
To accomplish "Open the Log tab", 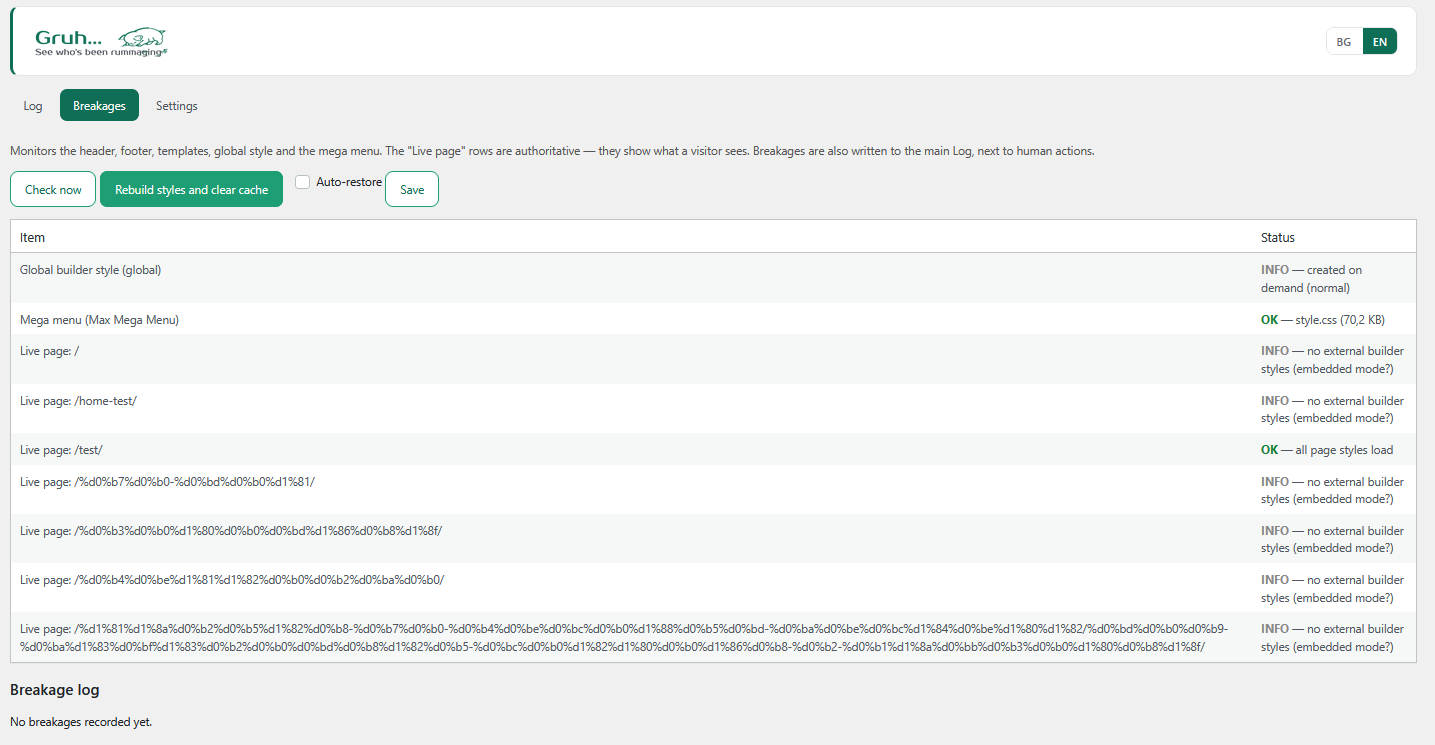I will [x=33, y=106].
